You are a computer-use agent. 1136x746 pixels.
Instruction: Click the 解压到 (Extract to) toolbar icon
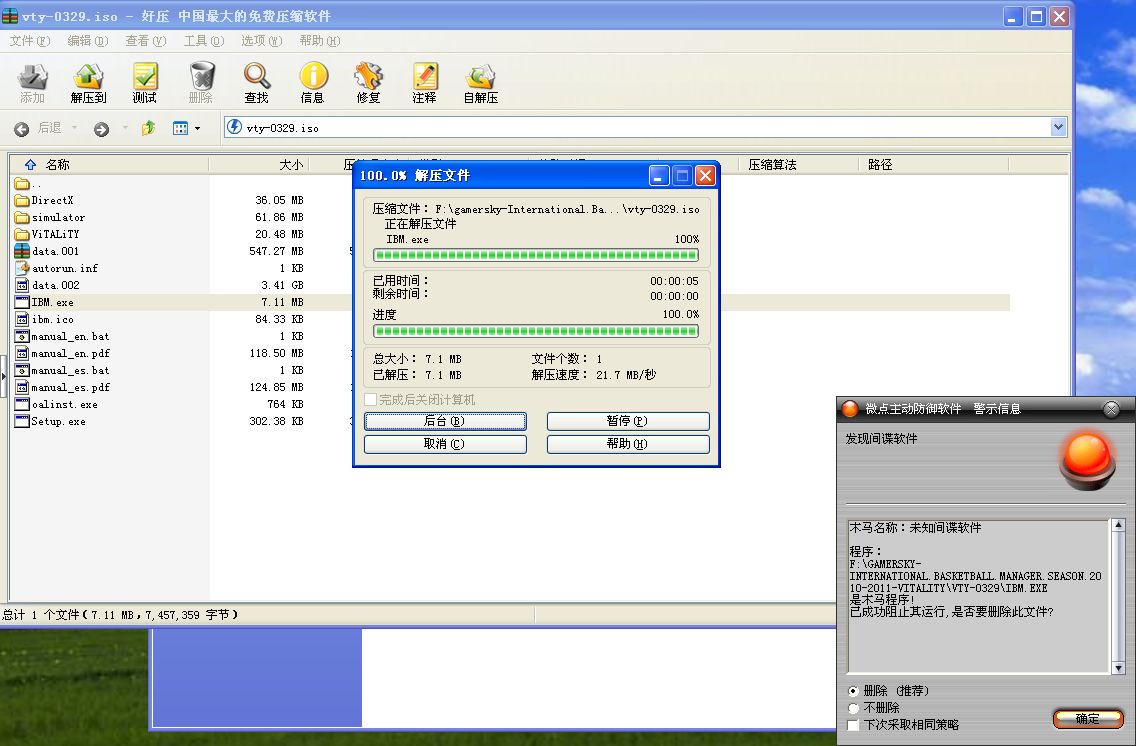point(88,83)
